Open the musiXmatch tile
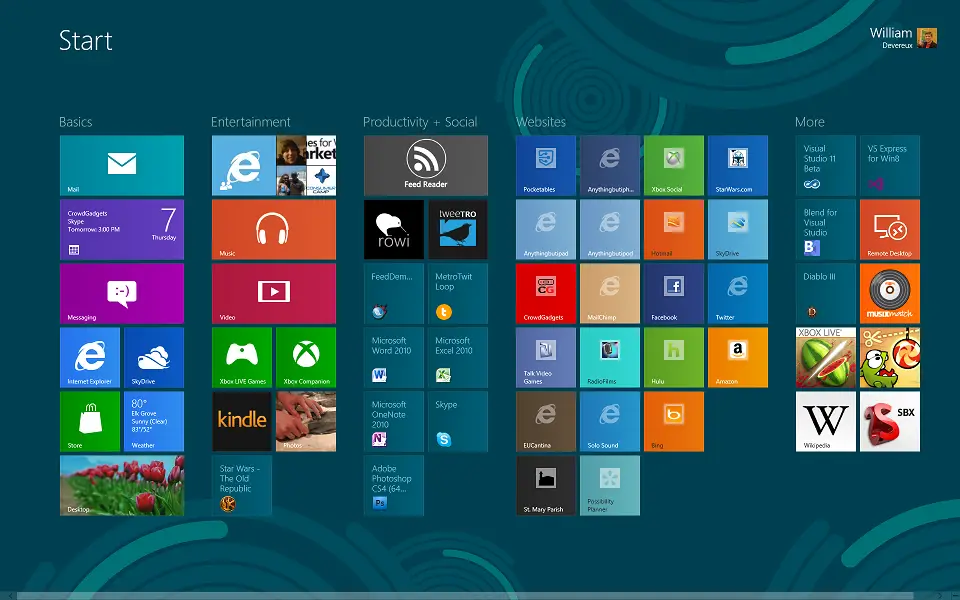 (890, 293)
